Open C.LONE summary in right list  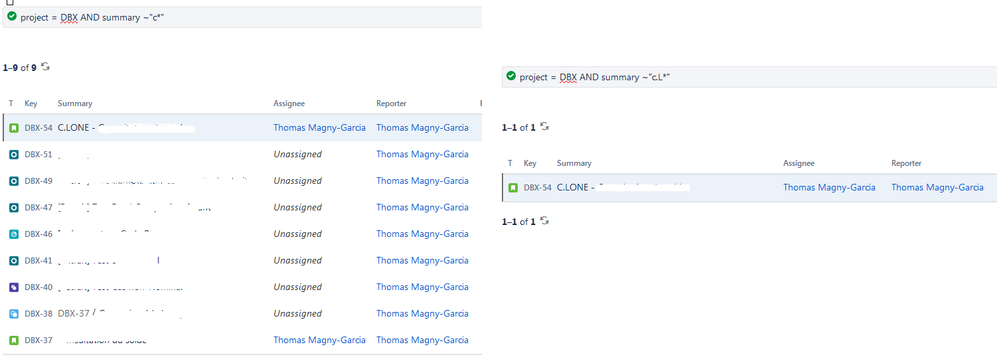point(622,187)
